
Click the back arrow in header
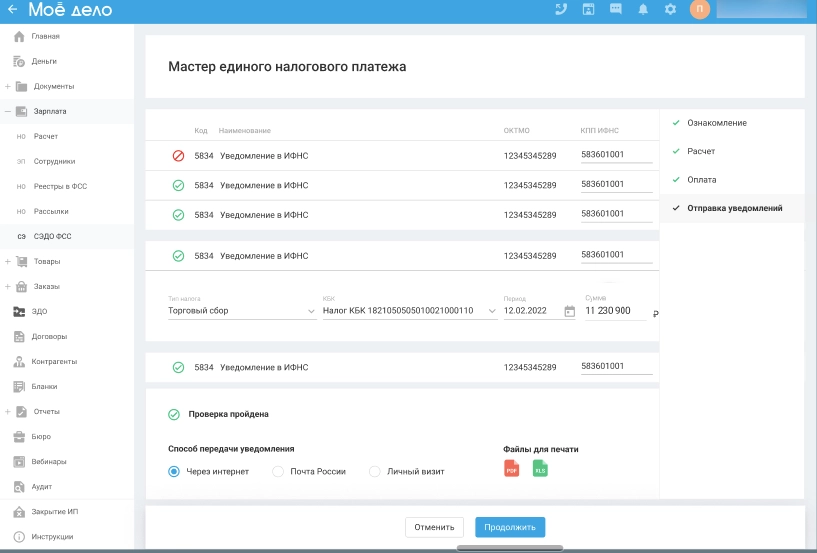point(13,9)
